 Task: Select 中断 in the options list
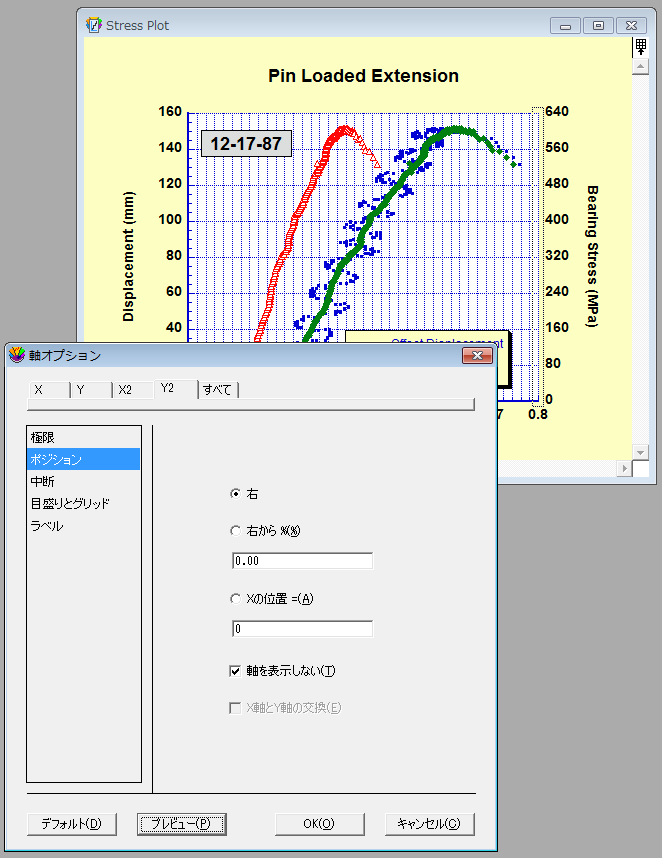pyautogui.click(x=83, y=481)
